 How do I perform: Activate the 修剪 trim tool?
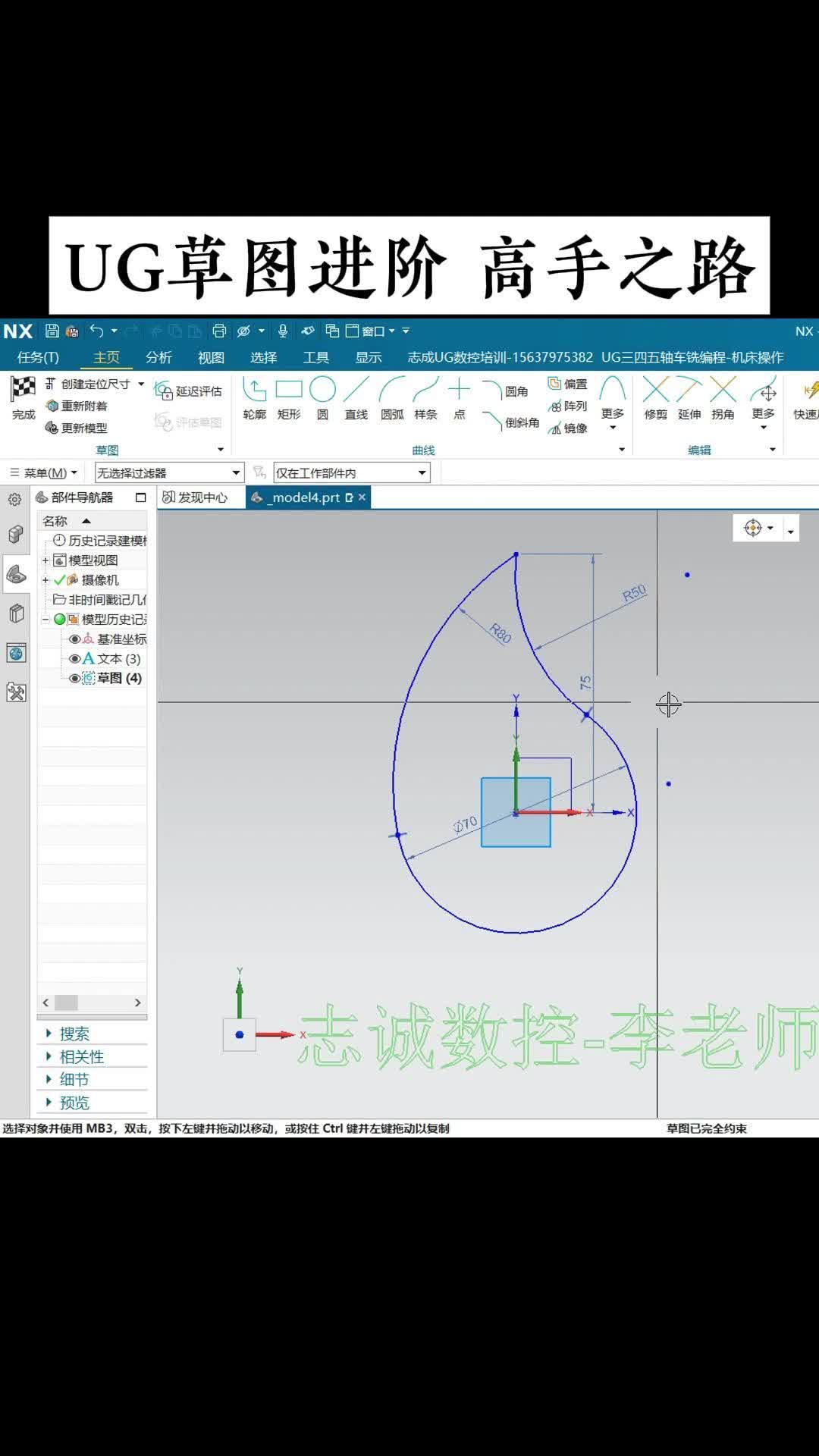(656, 398)
